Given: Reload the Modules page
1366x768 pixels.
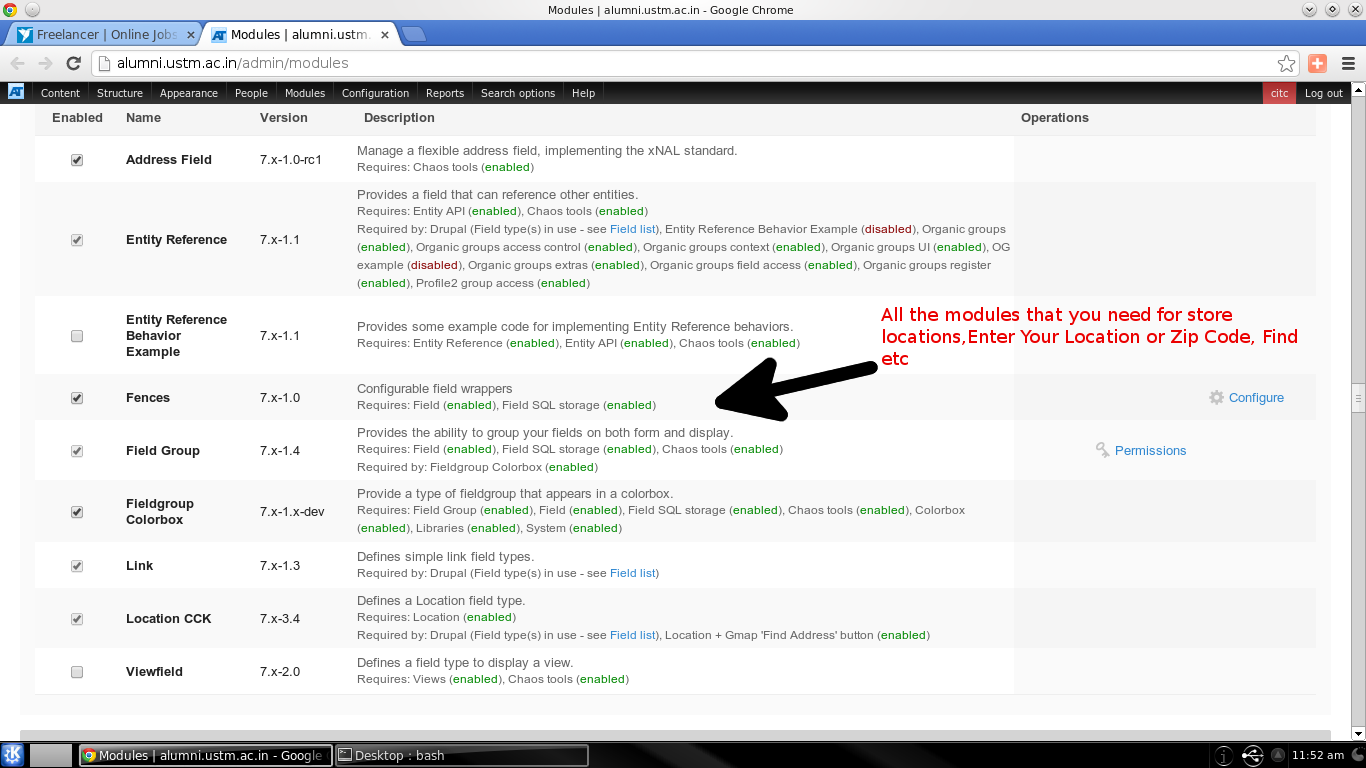Looking at the screenshot, I should (x=73, y=63).
